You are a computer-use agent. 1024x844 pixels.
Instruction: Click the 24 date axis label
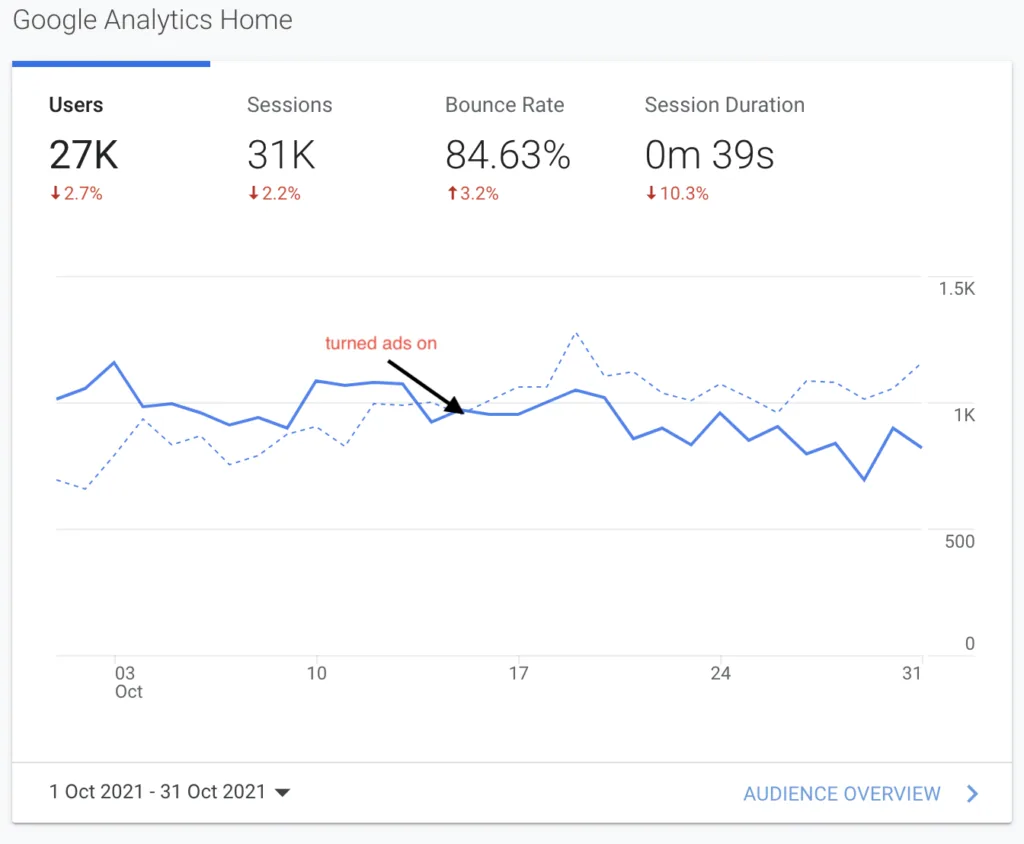click(x=720, y=674)
